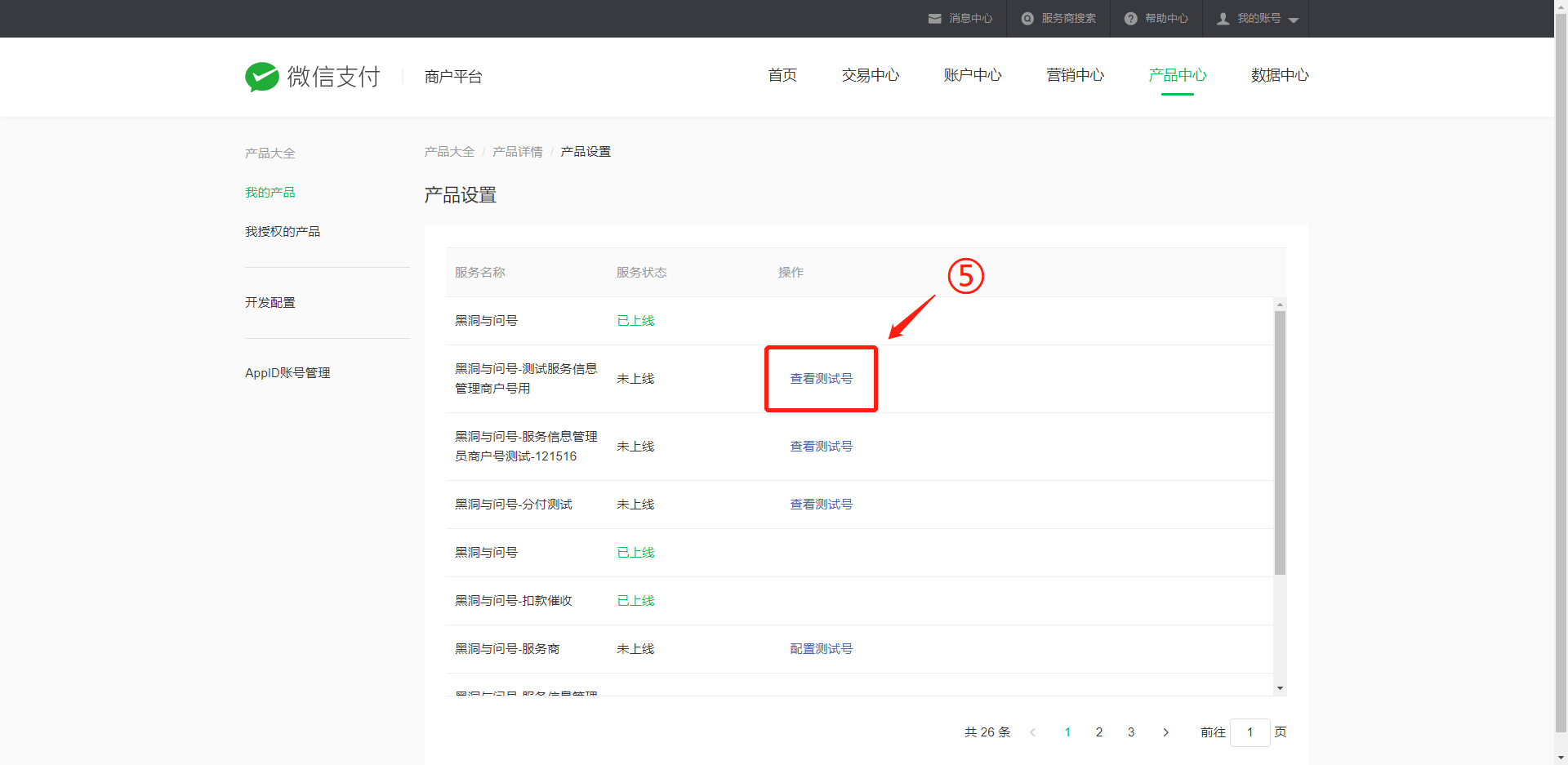Viewport: 1568px width, 765px height.
Task: Click the WeChat Pay logo icon
Action: (x=262, y=77)
